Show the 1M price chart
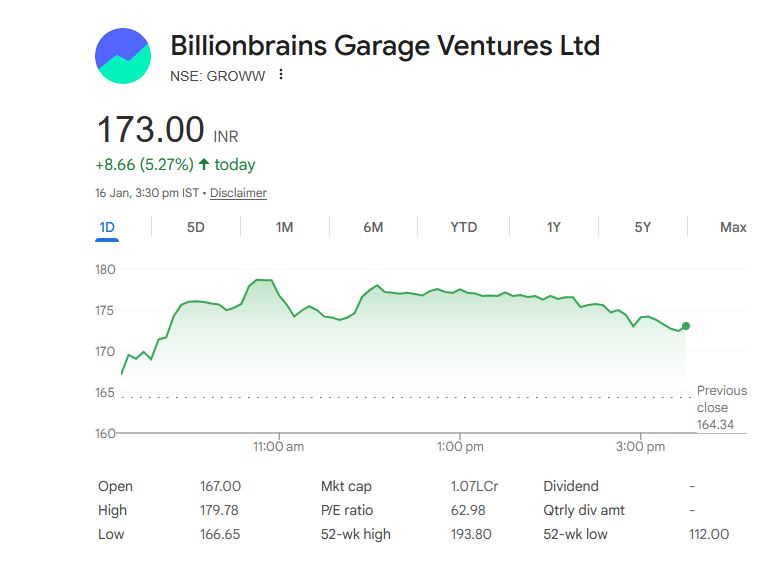Image resolution: width=765 pixels, height=580 pixels. [284, 227]
